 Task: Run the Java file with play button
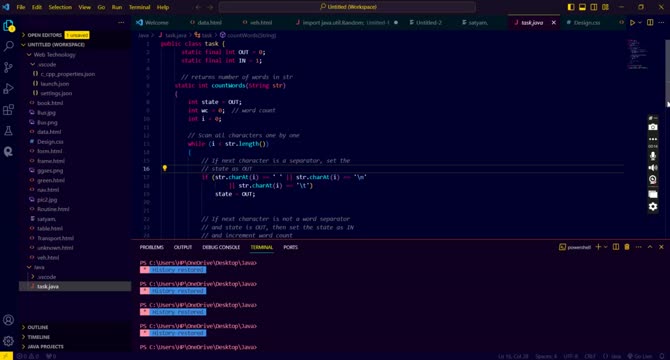click(x=632, y=23)
